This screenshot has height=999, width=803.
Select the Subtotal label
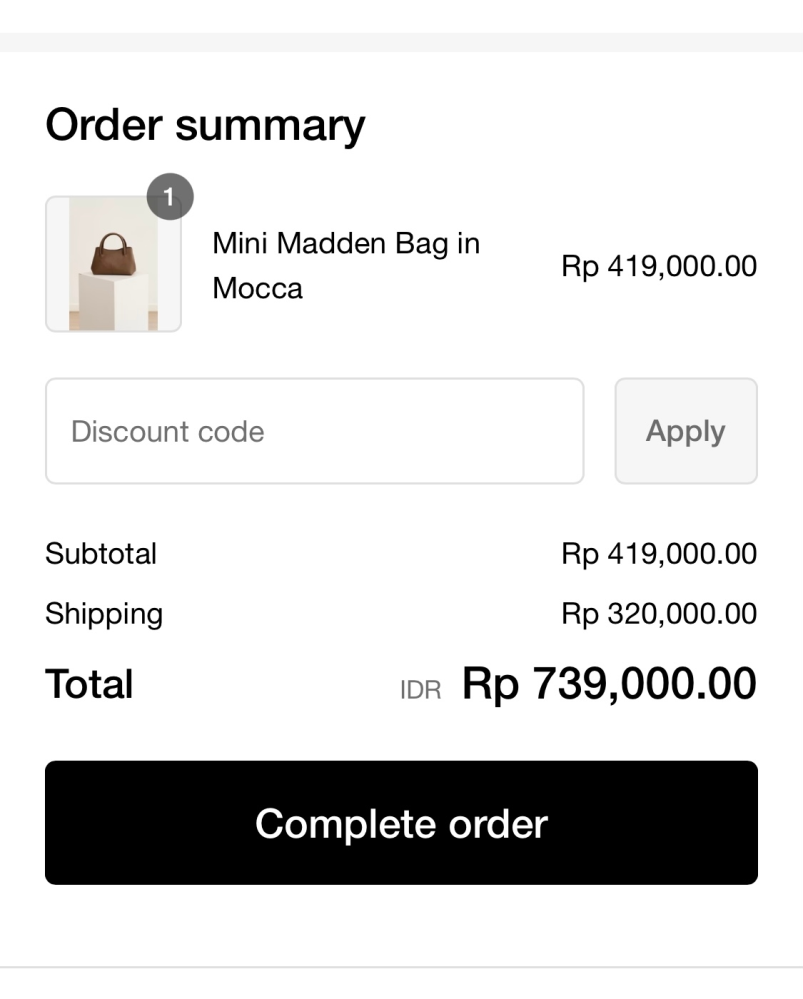[x=101, y=553]
